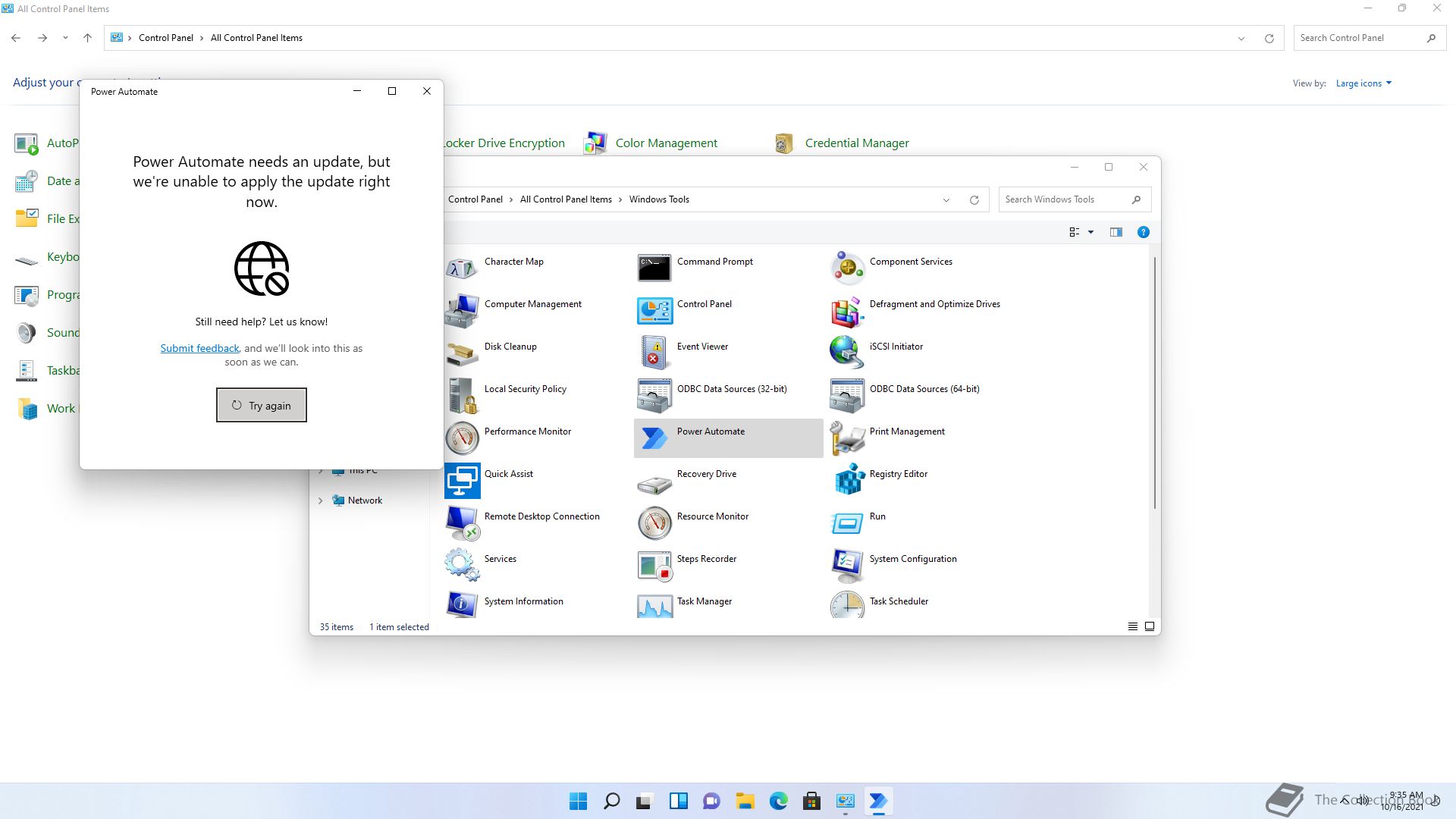Open Character Map tool icon
The height and width of the screenshot is (819, 1456).
pos(462,268)
